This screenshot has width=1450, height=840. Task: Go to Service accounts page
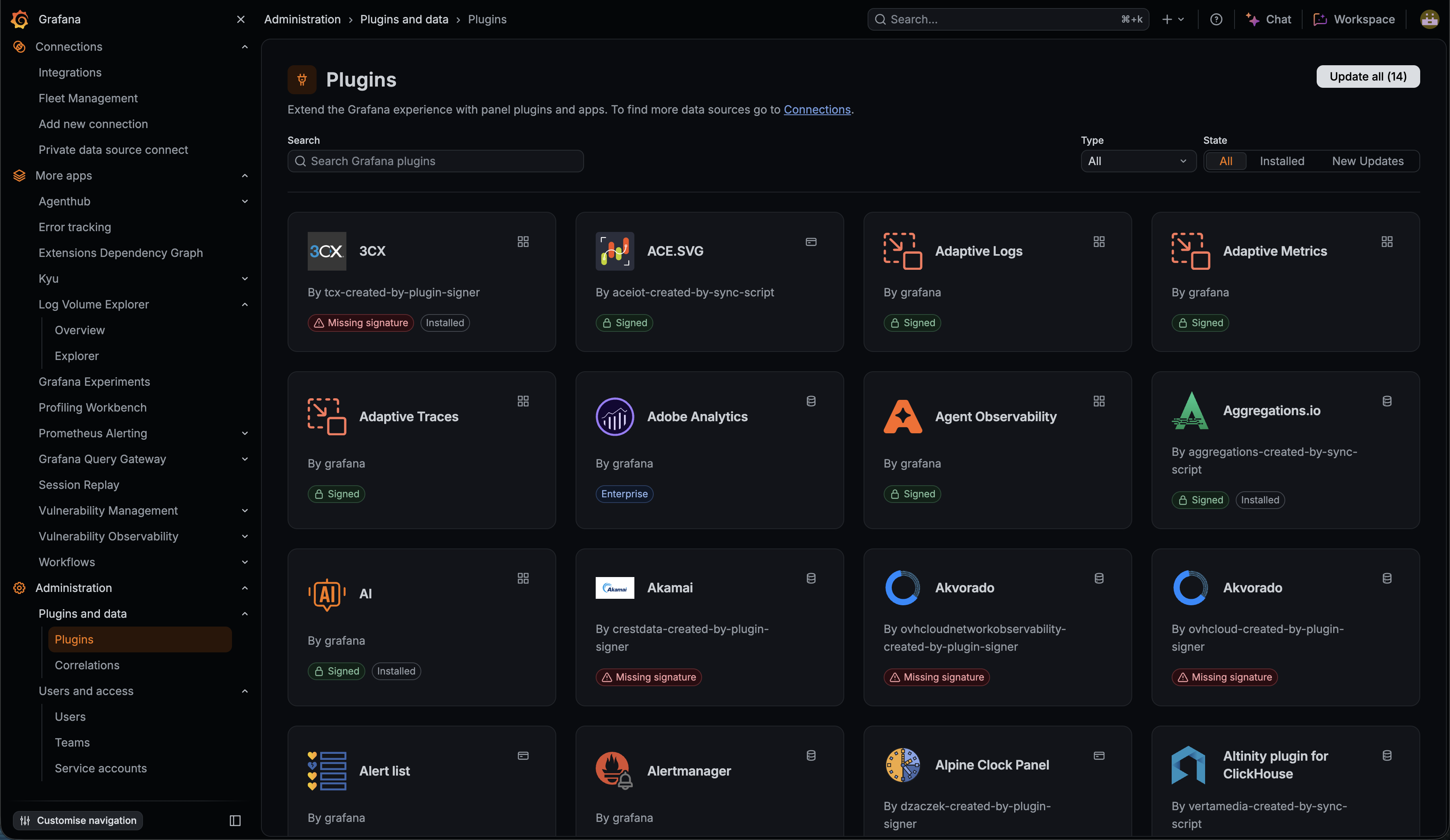pyautogui.click(x=101, y=768)
